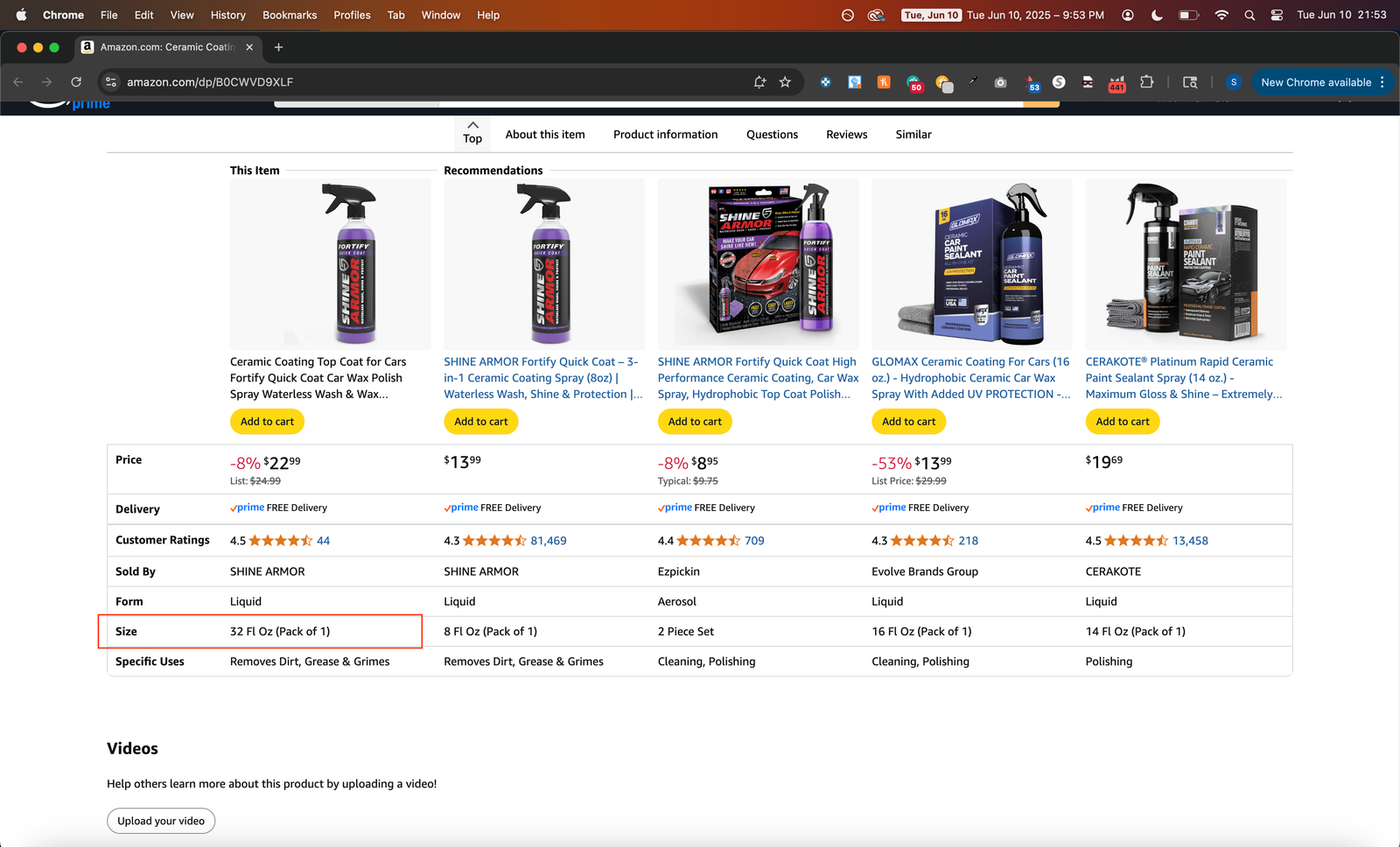Open macOS Control Center icon
Image resolution: width=1400 pixels, height=847 pixels.
1277,15
